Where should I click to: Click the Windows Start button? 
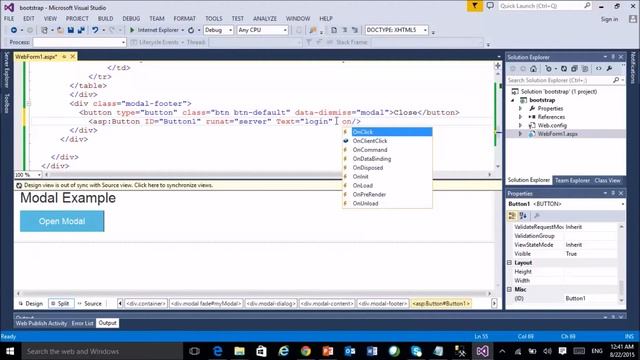click(x=10, y=351)
